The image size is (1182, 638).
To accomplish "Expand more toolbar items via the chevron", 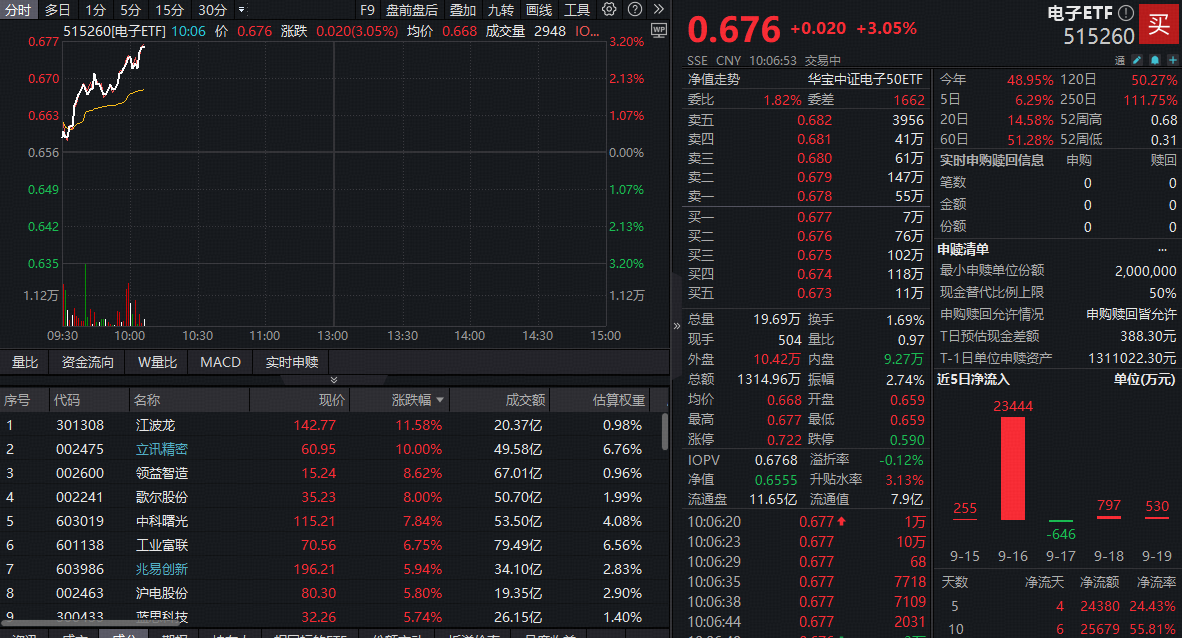I will point(657,10).
